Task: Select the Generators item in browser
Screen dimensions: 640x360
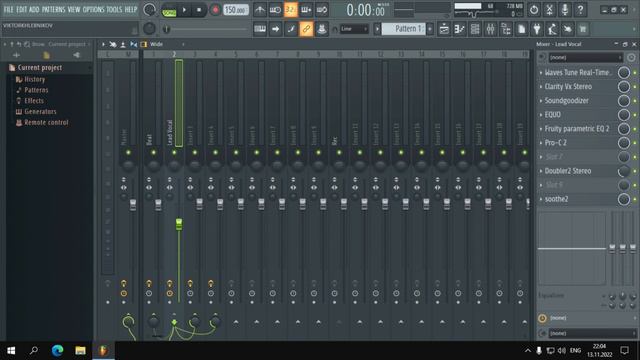Action: (40, 111)
